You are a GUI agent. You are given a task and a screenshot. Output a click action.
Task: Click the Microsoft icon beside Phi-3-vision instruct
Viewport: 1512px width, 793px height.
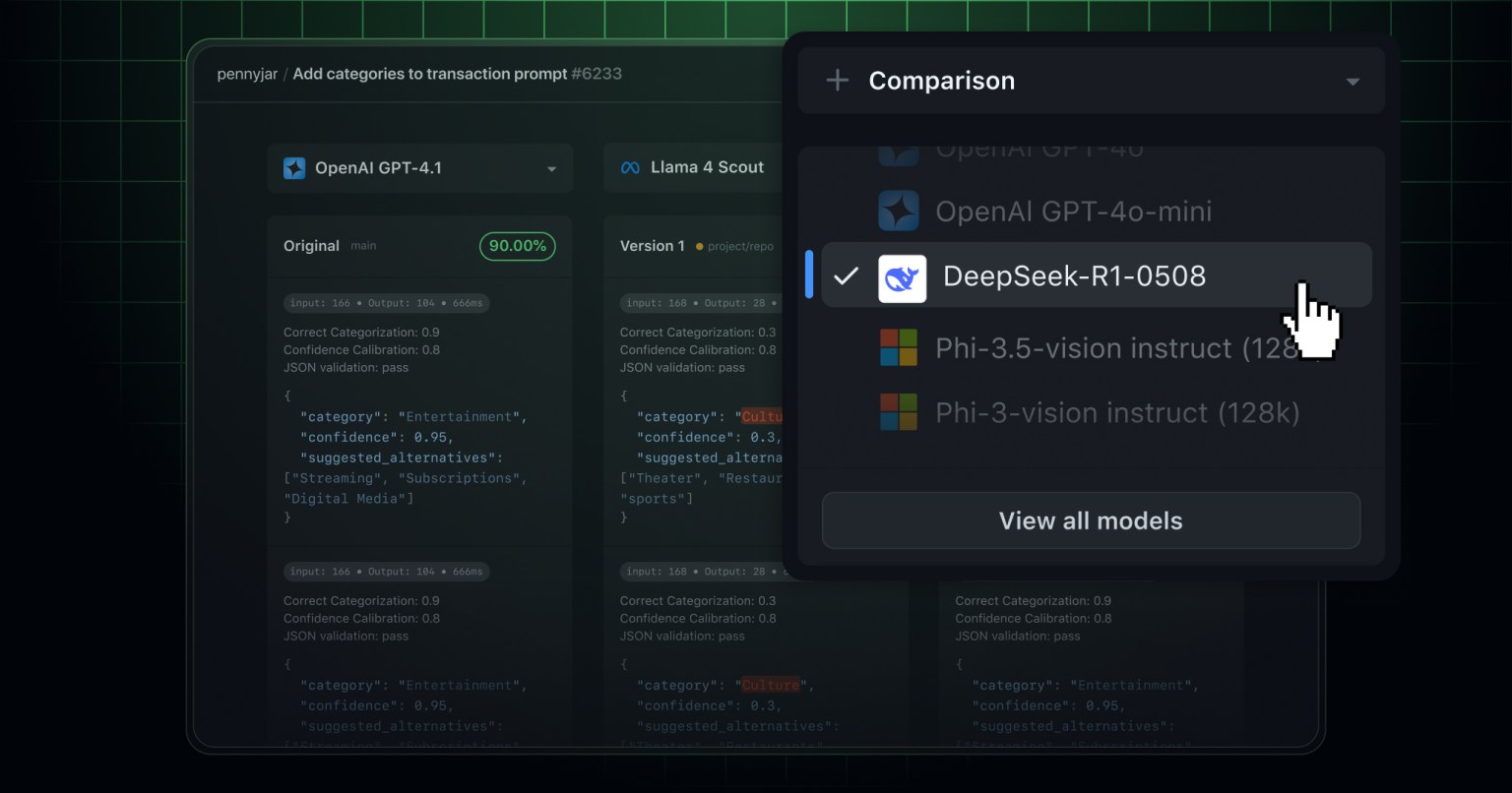(x=899, y=411)
